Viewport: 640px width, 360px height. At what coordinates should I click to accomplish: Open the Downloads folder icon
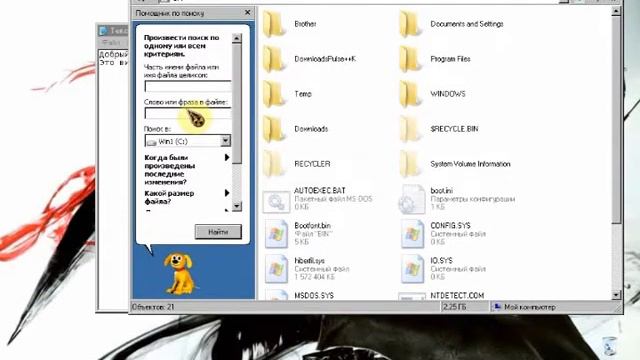click(x=273, y=129)
